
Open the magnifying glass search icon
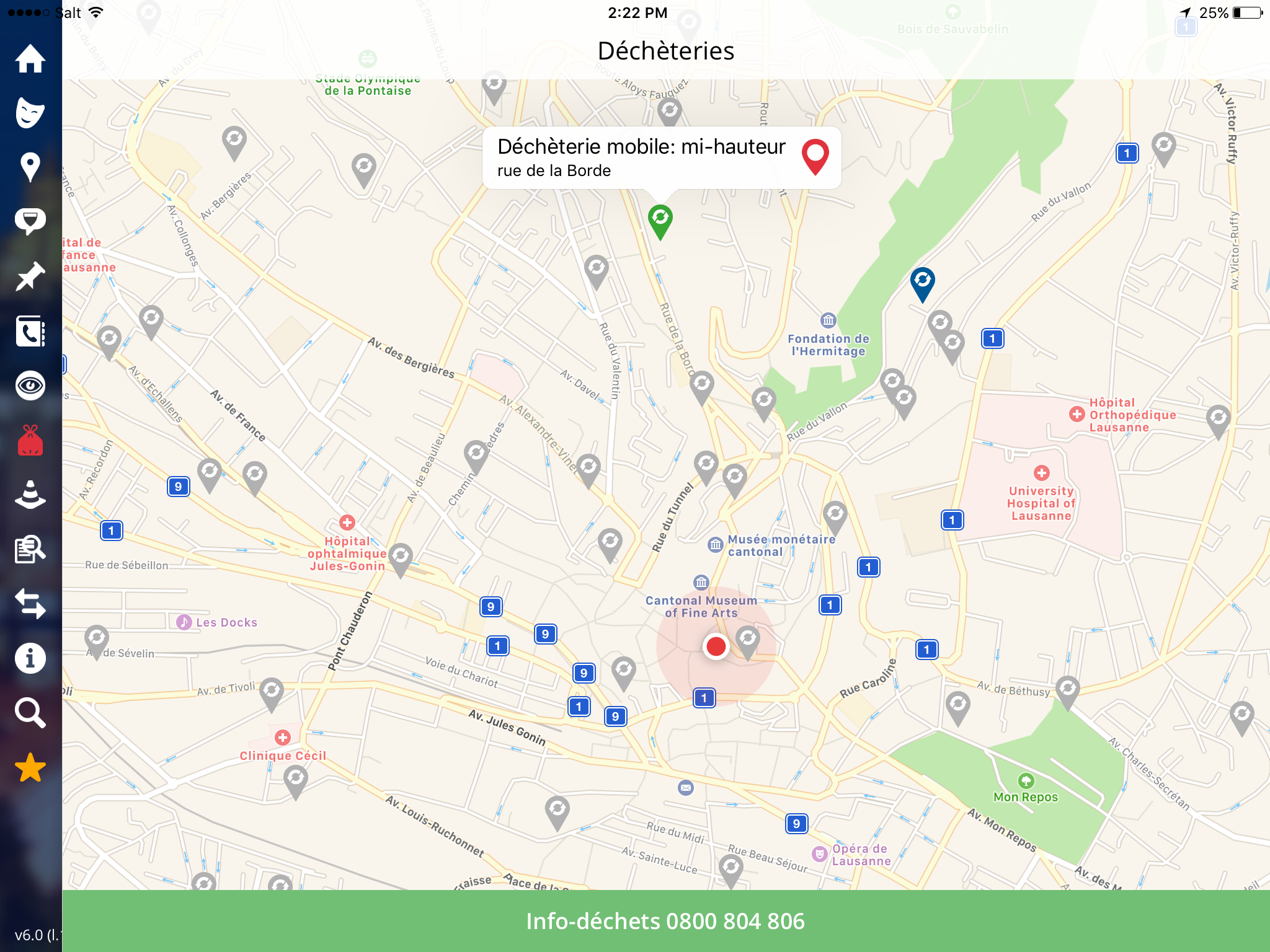[x=30, y=713]
